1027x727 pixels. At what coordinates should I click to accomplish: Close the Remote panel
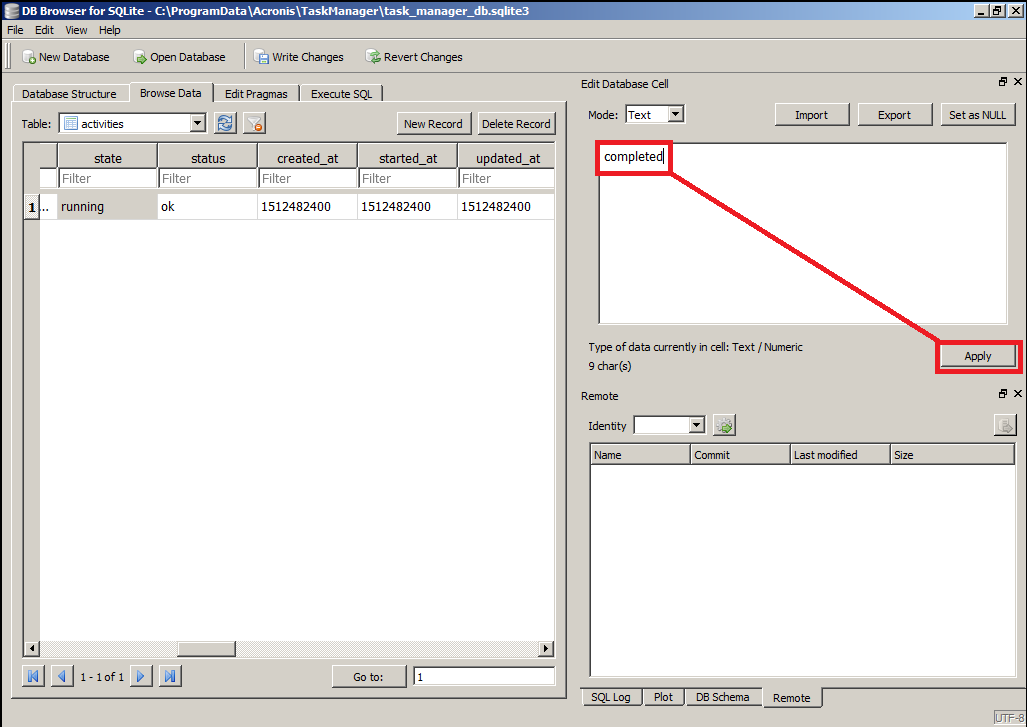1018,394
